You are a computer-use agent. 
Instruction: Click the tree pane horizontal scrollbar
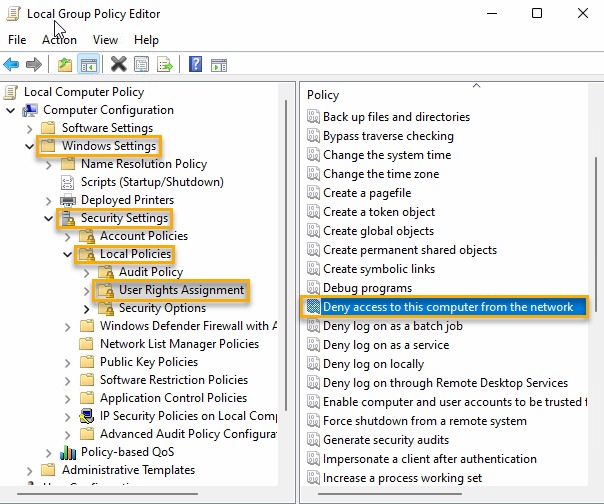point(107,494)
